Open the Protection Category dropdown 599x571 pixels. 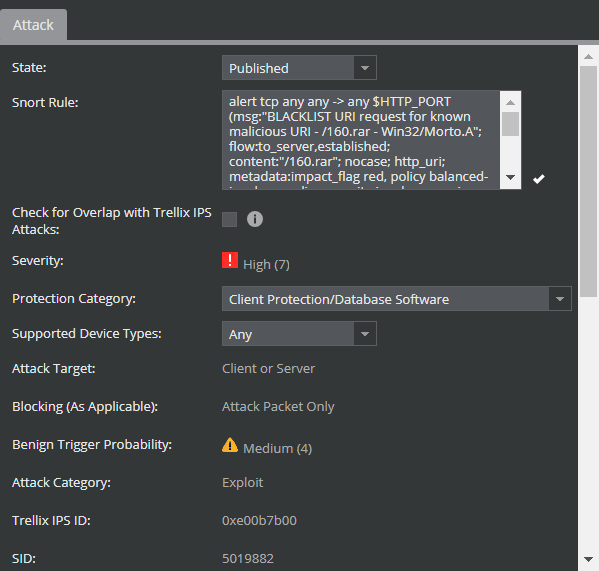397,299
